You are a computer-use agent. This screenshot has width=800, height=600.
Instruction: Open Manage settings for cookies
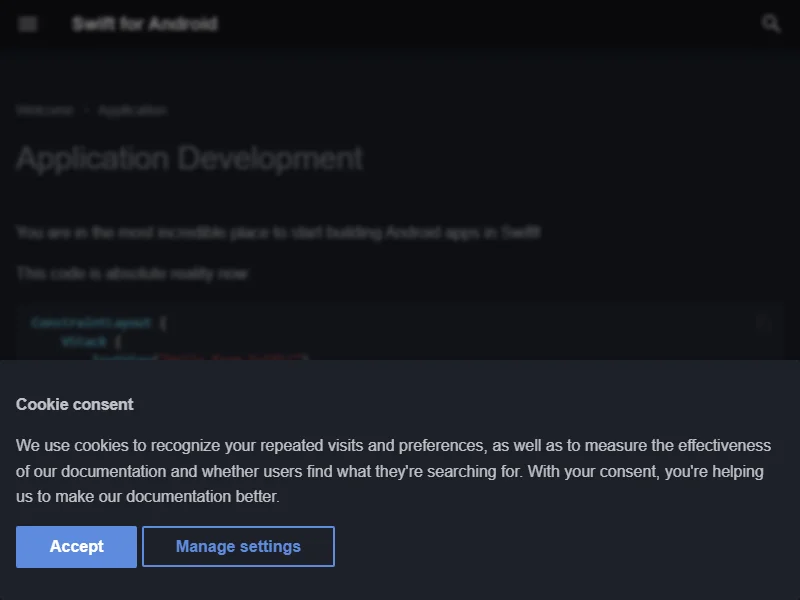(x=238, y=547)
